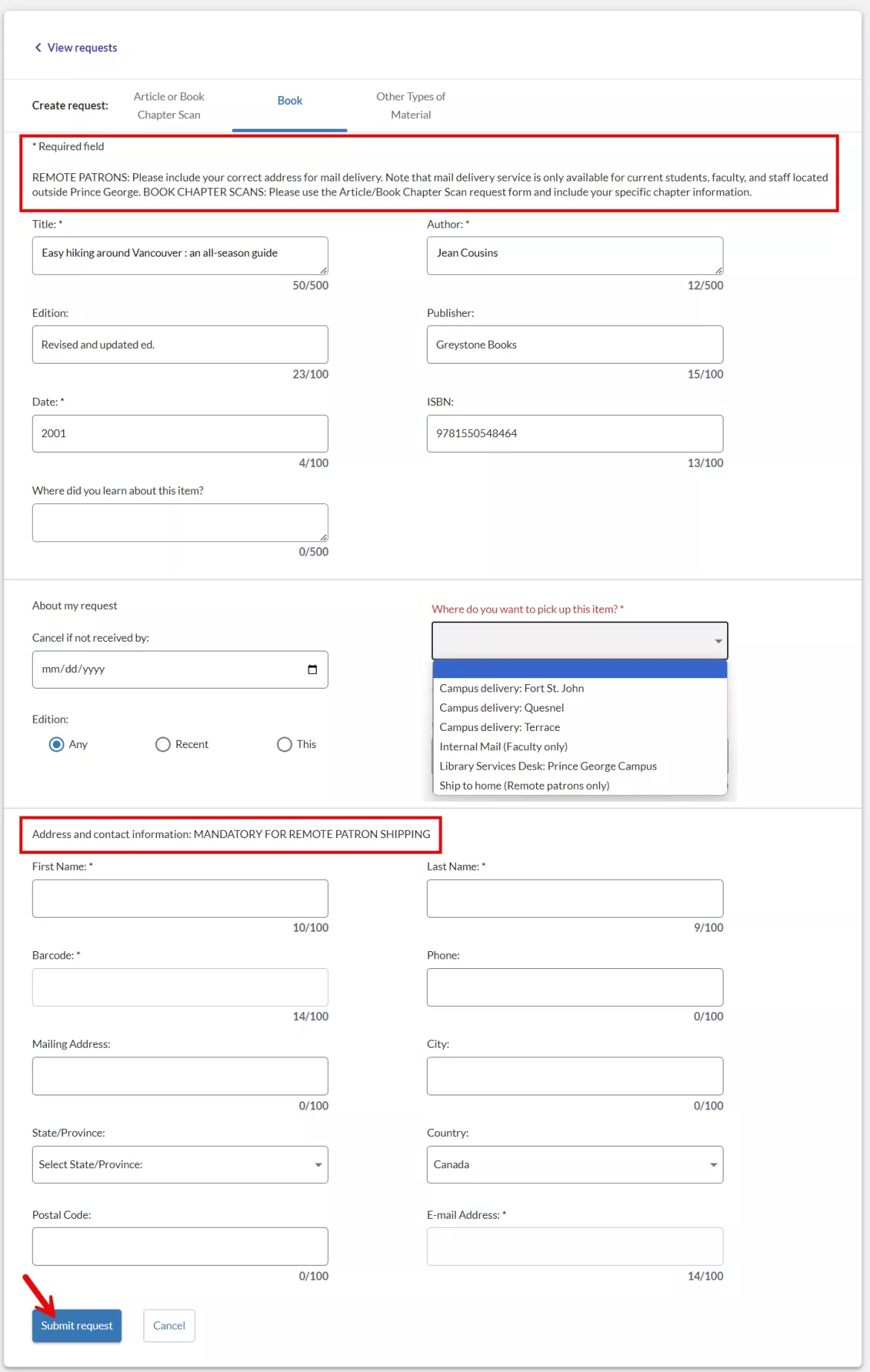Click the Author text field
This screenshot has height=1372, width=870.
(575, 256)
